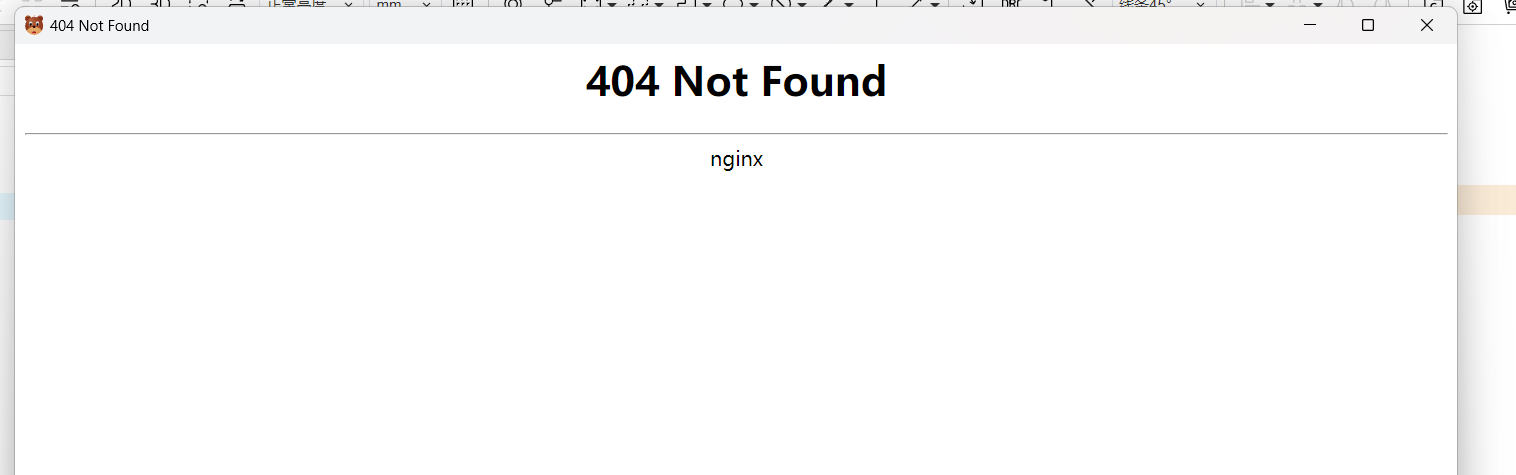This screenshot has width=1516, height=475.
Task: Click the partially hidden icon right of the crosshair
Action: click(x=1510, y=6)
